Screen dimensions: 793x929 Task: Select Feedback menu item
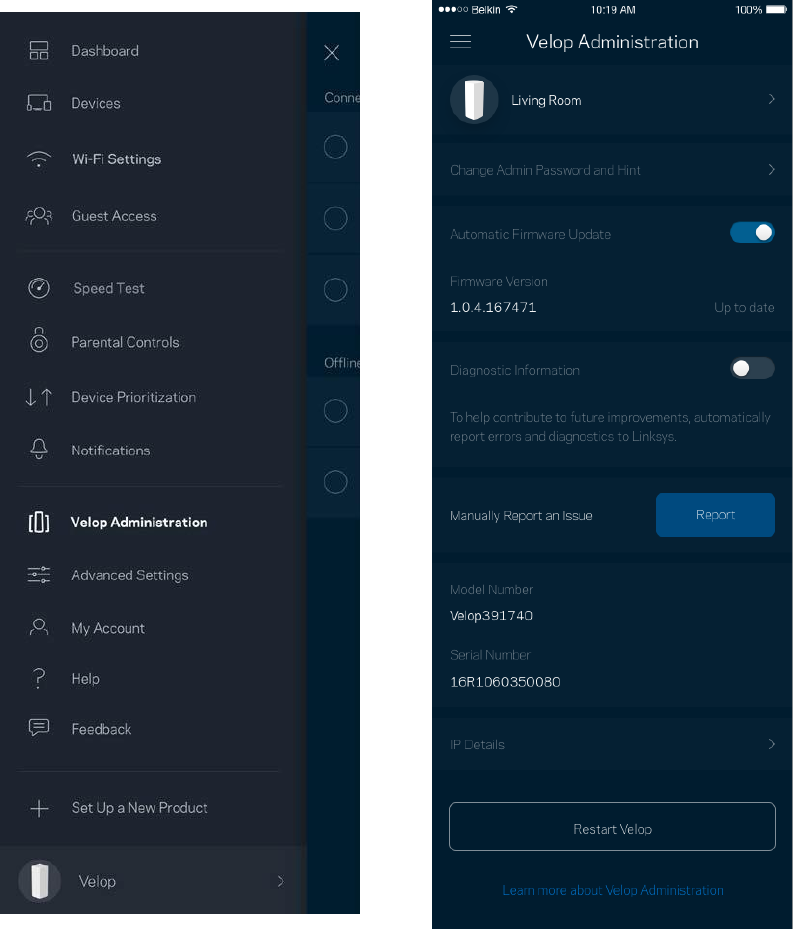pyautogui.click(x=101, y=729)
